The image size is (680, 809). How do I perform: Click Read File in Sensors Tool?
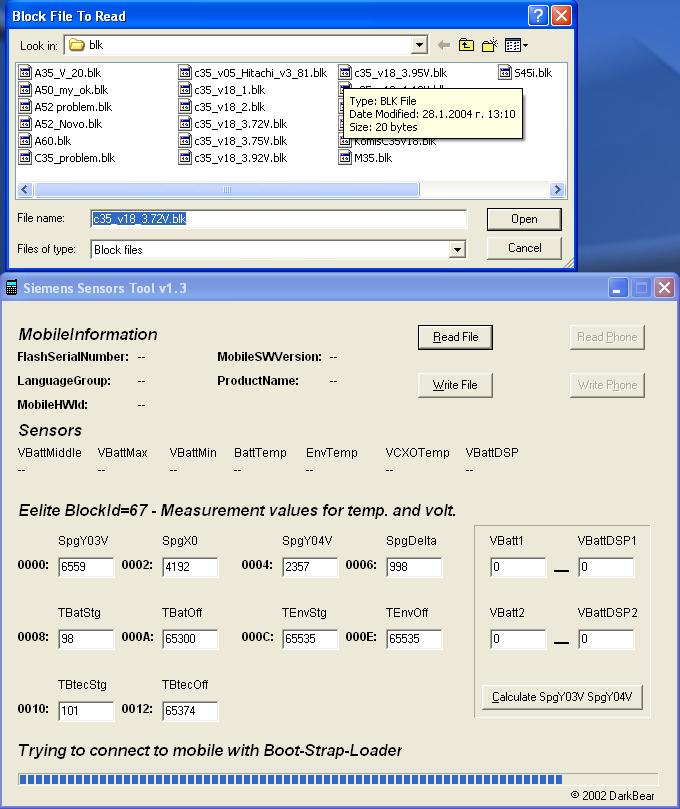point(455,337)
